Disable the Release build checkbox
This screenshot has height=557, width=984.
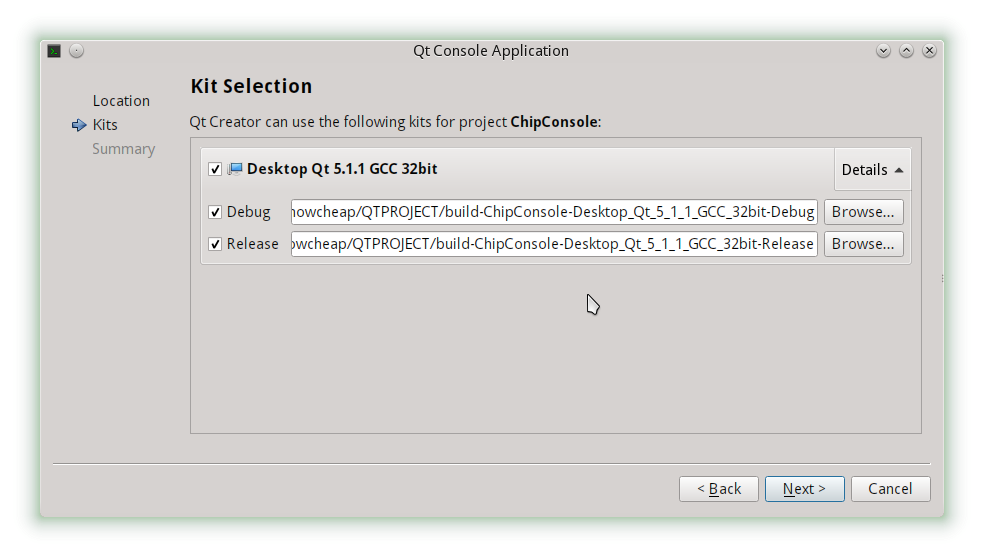click(215, 244)
